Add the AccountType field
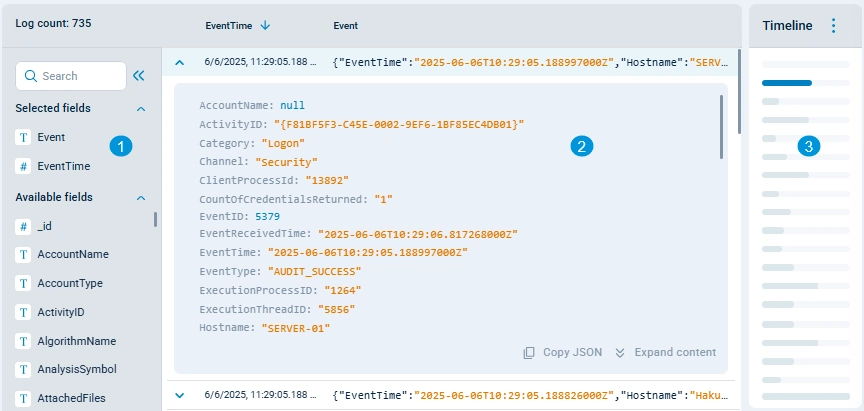This screenshot has height=411, width=864. coord(70,283)
